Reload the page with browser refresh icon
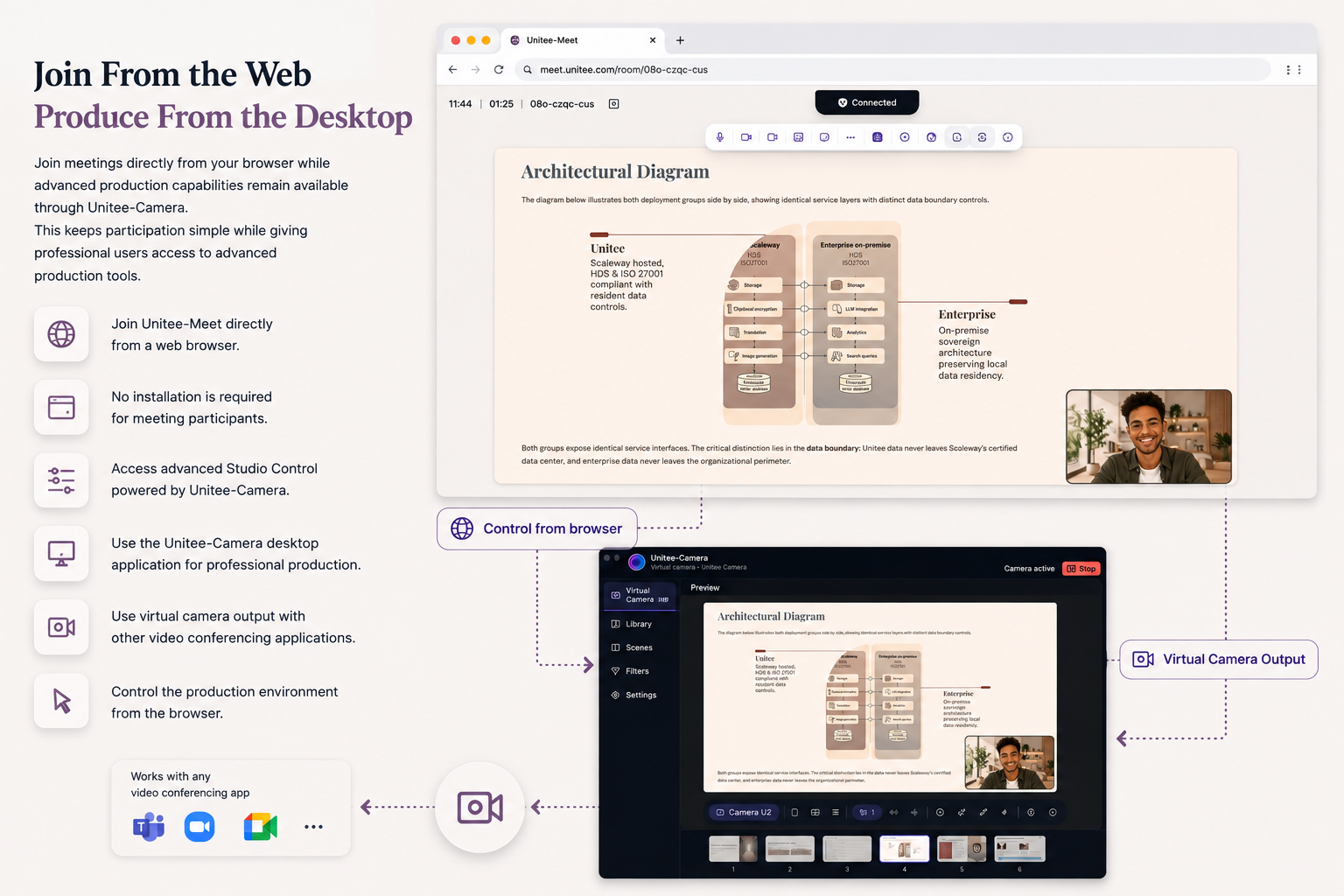 pyautogui.click(x=499, y=70)
